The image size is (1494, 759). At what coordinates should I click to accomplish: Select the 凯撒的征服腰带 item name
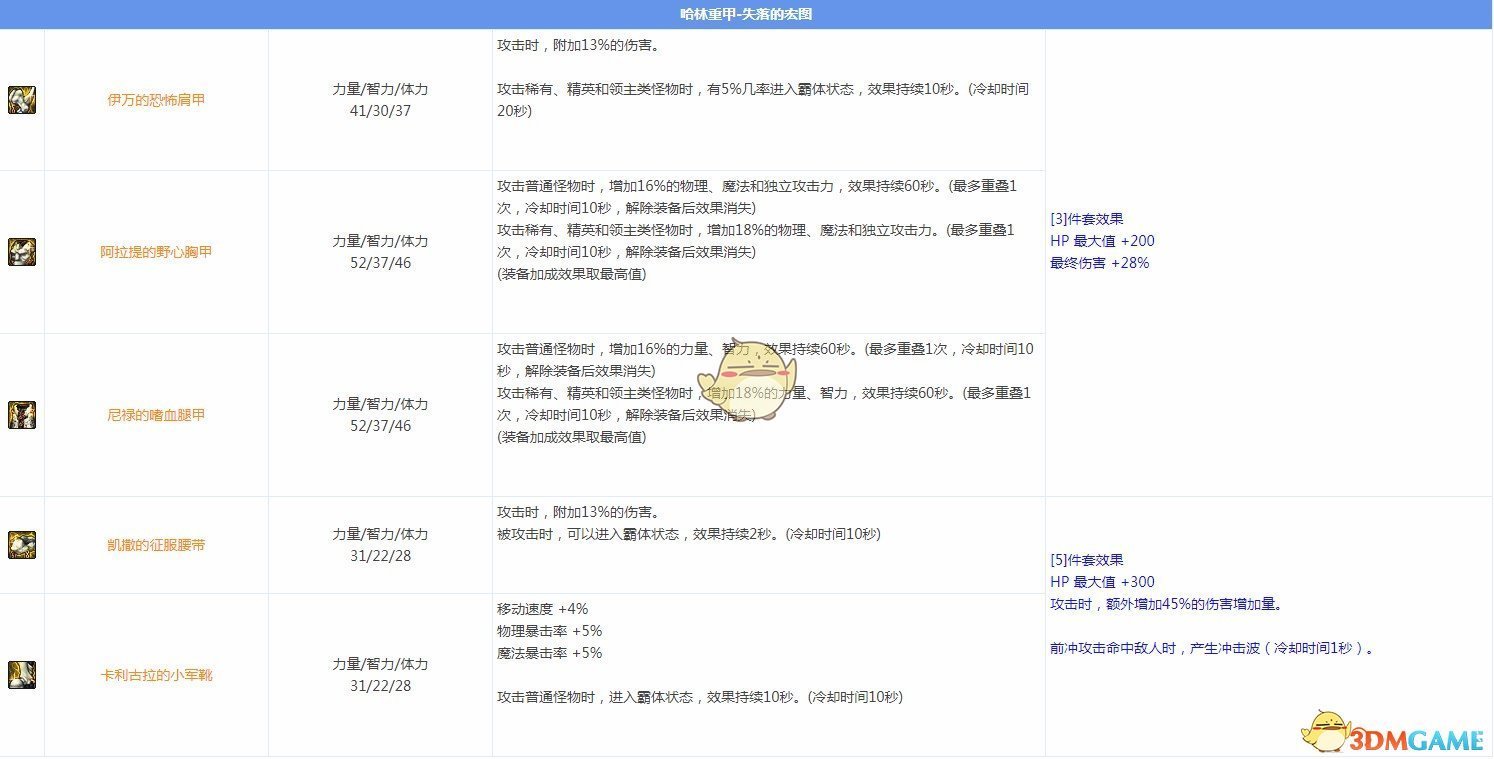click(156, 545)
